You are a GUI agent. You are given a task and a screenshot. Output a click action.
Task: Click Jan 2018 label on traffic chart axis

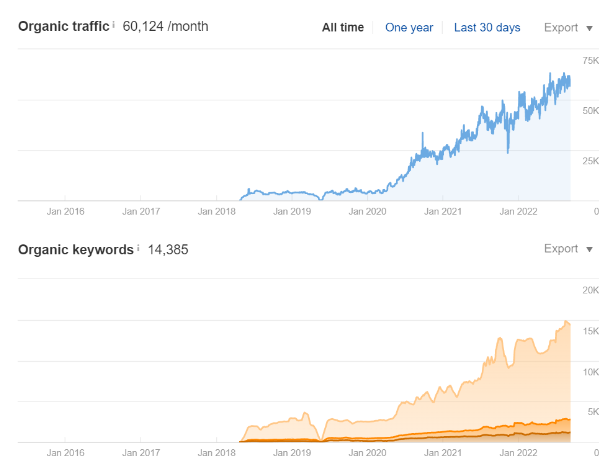coord(216,212)
